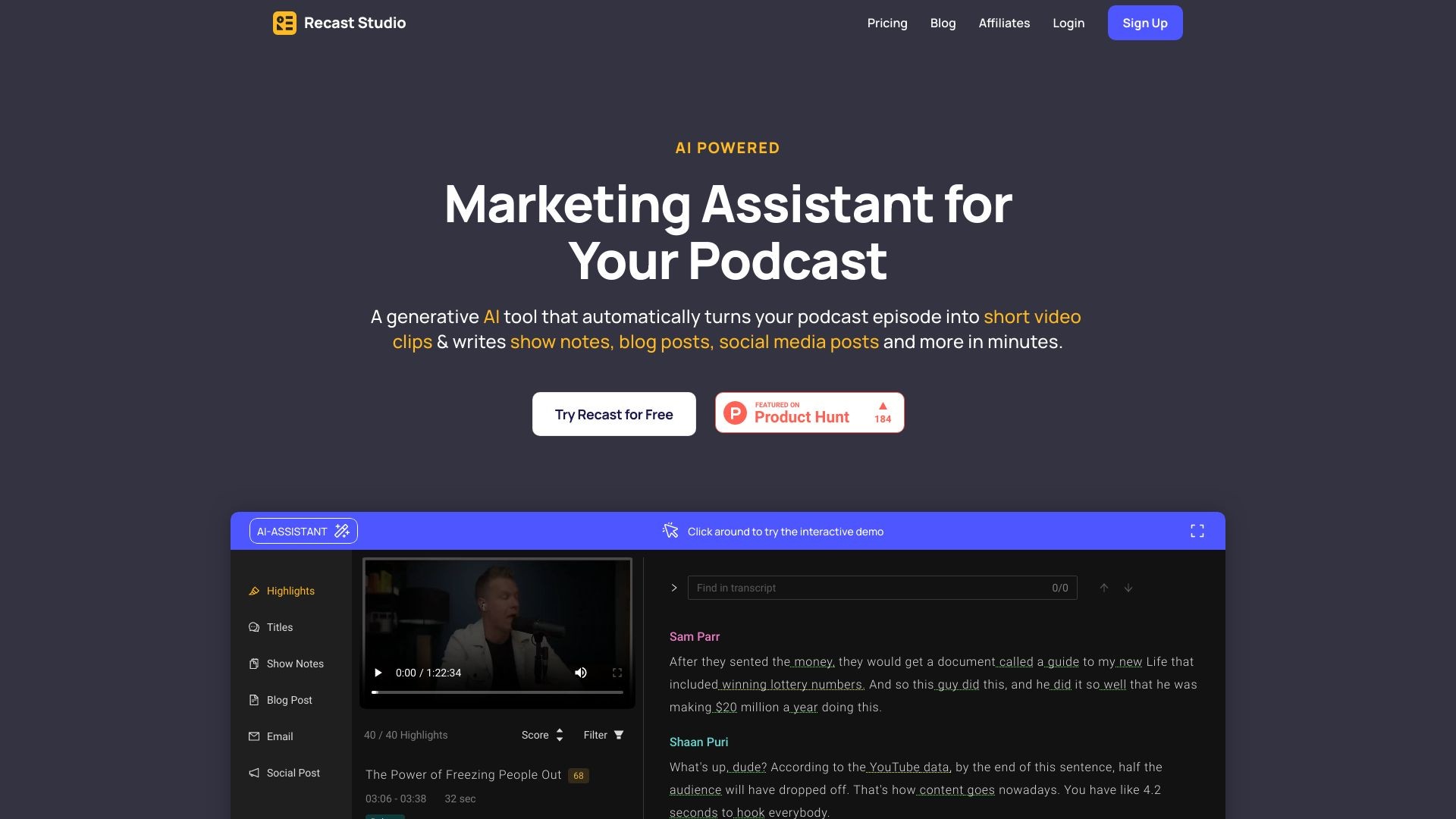Toggle video fullscreen icon in player
Screen dimensions: 1456x819
tap(617, 673)
